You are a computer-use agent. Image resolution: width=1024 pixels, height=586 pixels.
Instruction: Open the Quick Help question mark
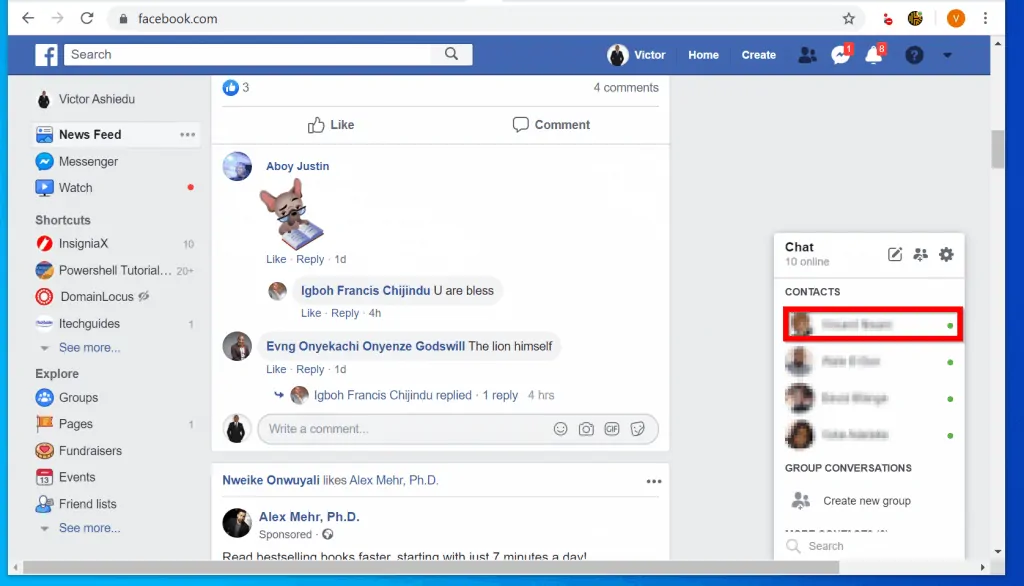click(x=913, y=55)
